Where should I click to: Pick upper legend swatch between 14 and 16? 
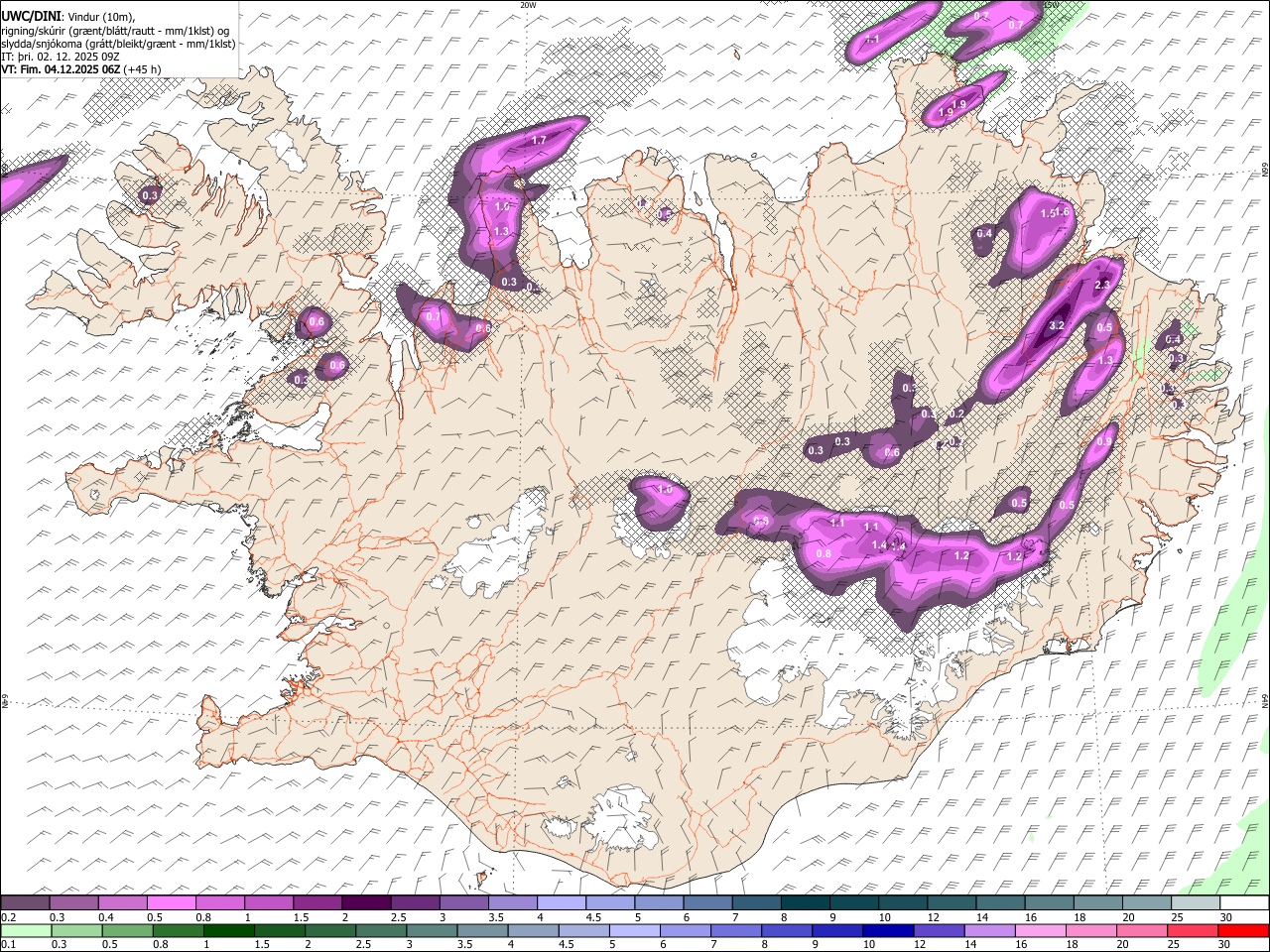tap(1000, 902)
